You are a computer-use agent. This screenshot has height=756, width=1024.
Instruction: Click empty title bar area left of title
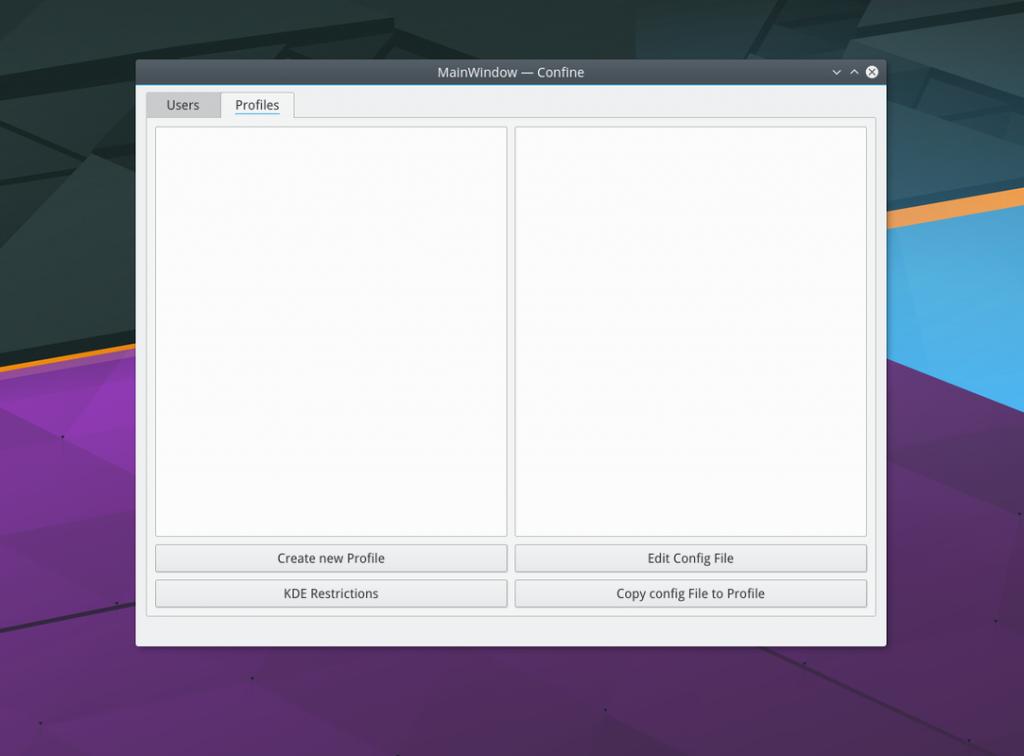tap(280, 72)
